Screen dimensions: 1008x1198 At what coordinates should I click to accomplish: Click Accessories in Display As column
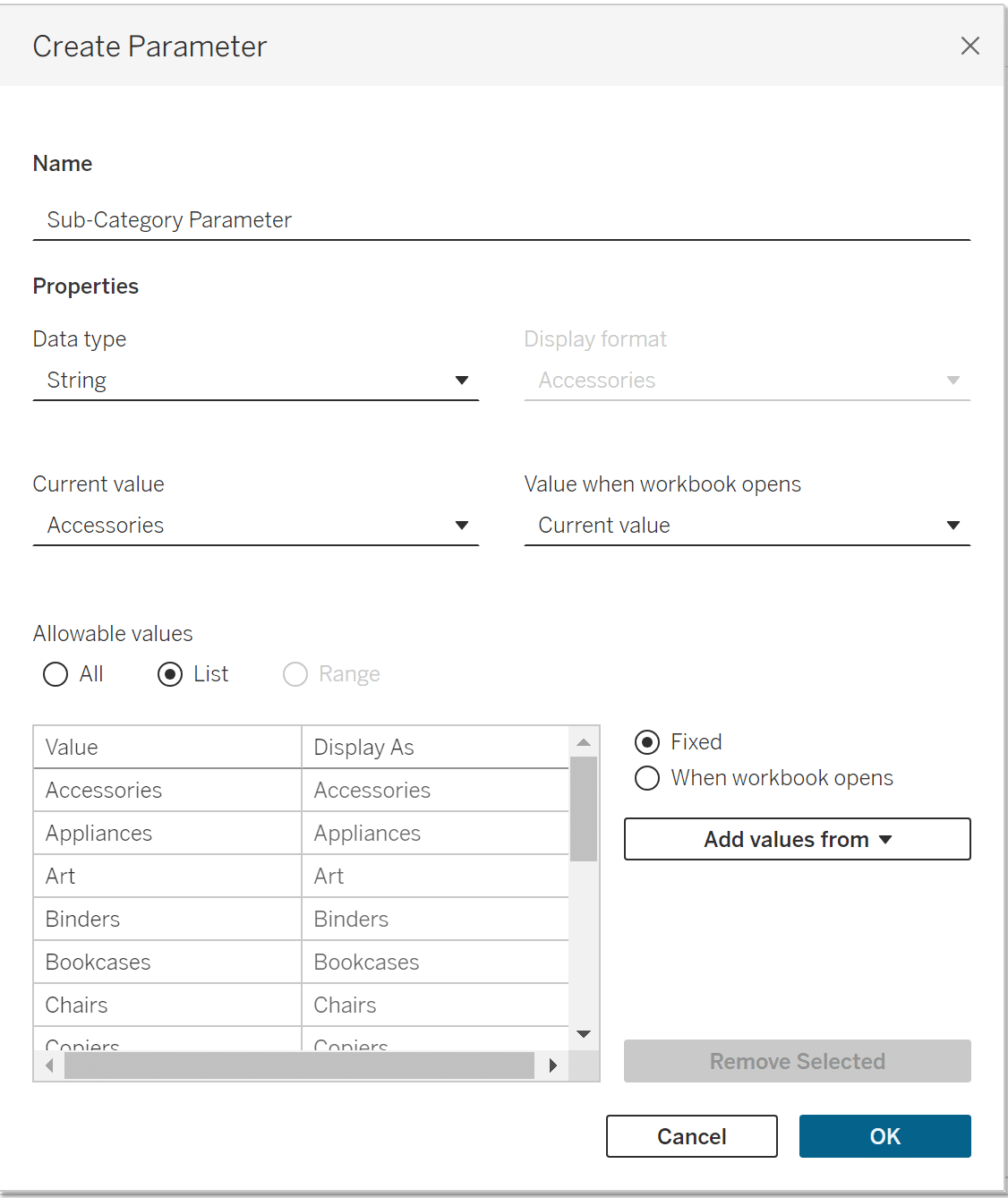coord(435,790)
